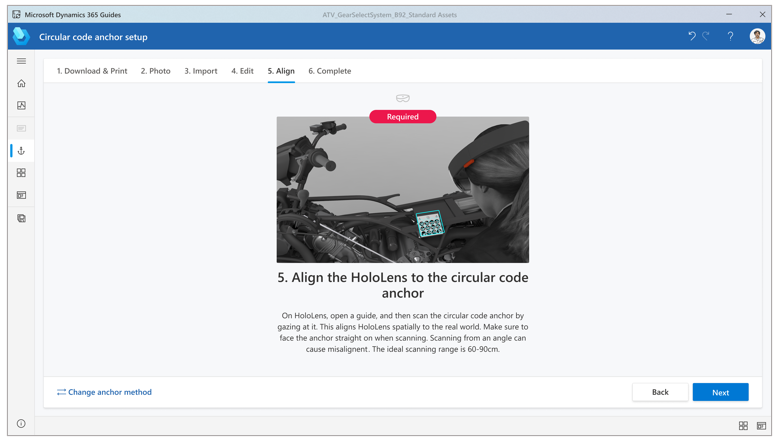The width and height of the screenshot is (779, 442).
Task: Click the Required red badge
Action: click(x=403, y=117)
